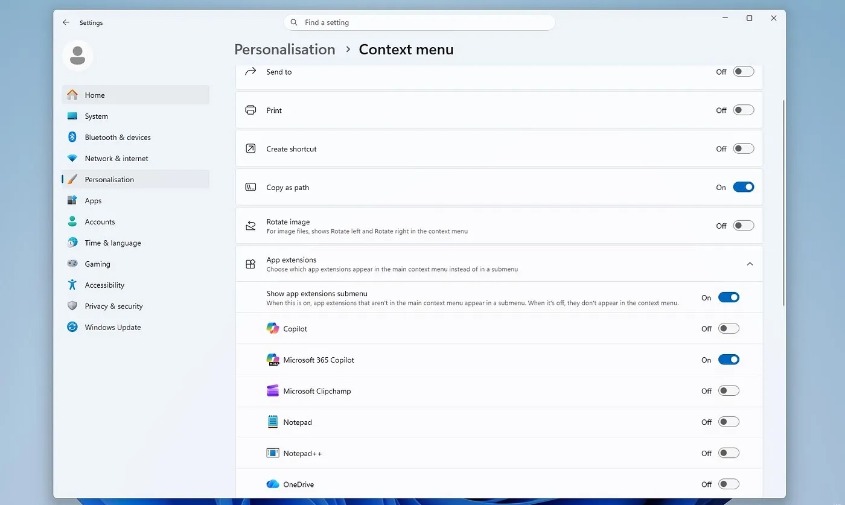Close the Settings window
Image resolution: width=845 pixels, height=505 pixels.
[773, 18]
